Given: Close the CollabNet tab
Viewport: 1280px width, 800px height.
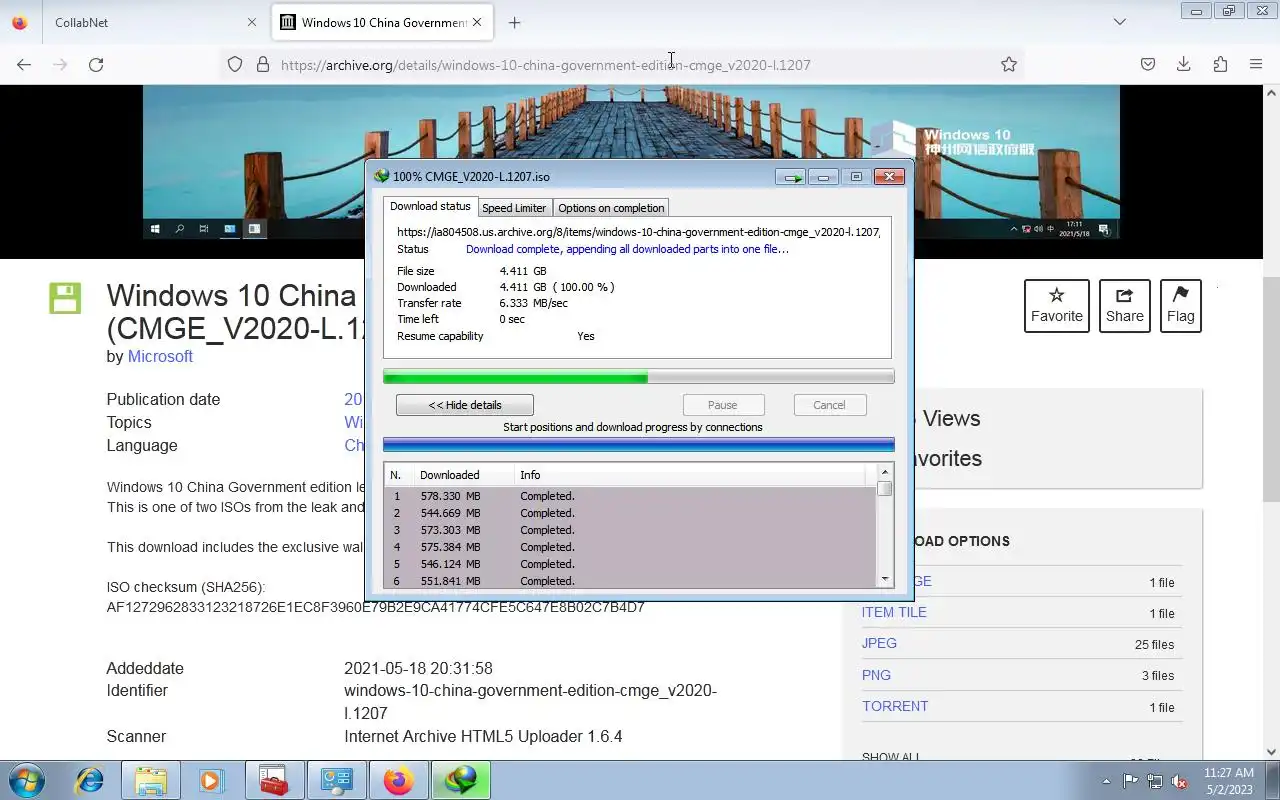Looking at the screenshot, I should (x=253, y=22).
